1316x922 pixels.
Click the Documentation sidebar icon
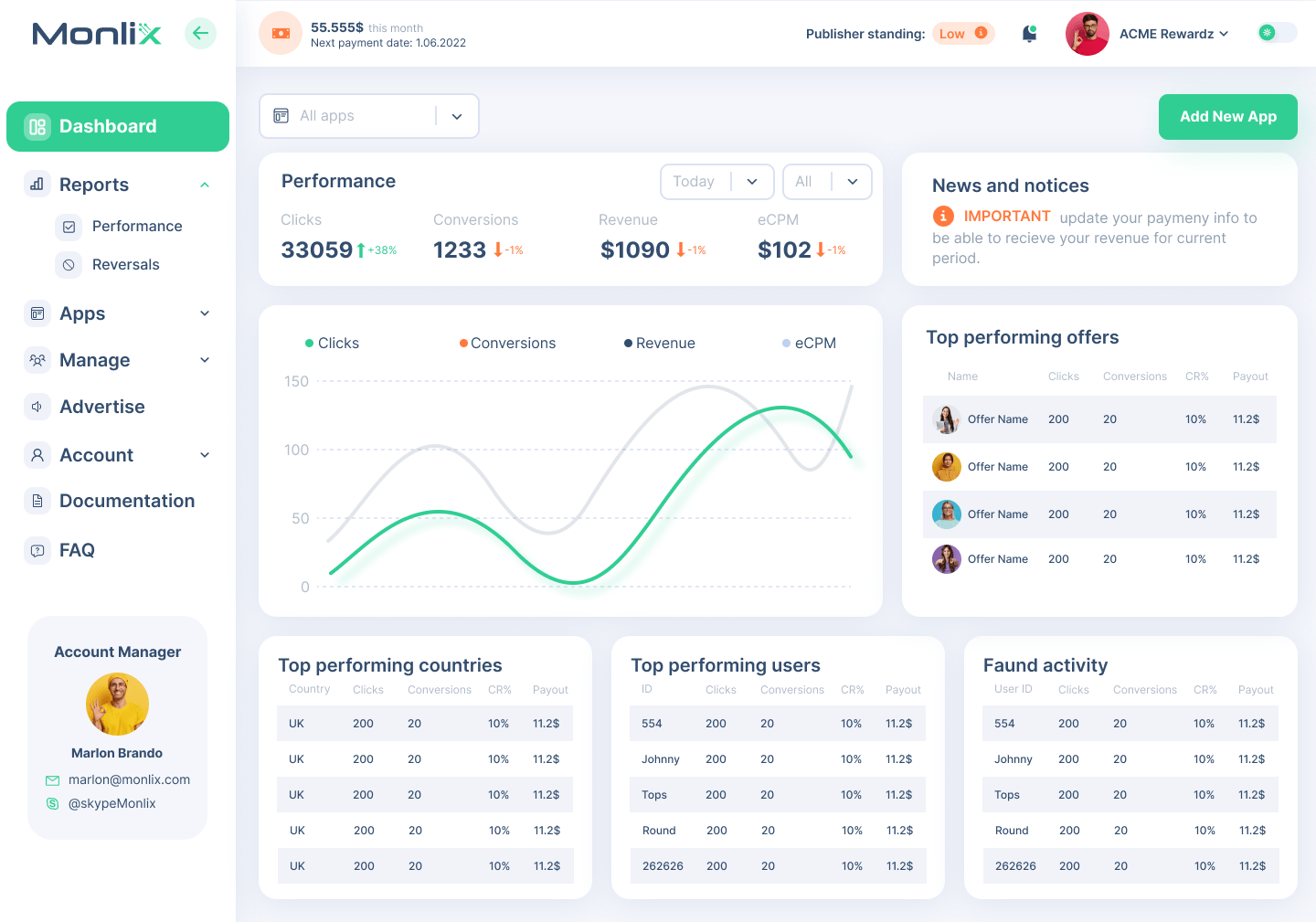tap(37, 501)
